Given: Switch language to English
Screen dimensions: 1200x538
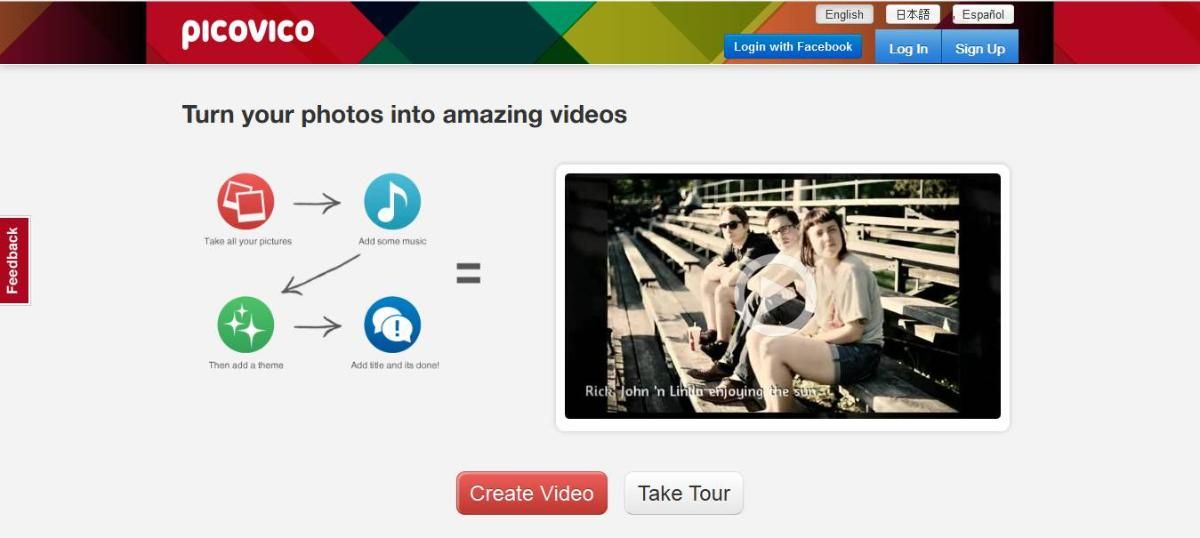Looking at the screenshot, I should click(x=844, y=15).
